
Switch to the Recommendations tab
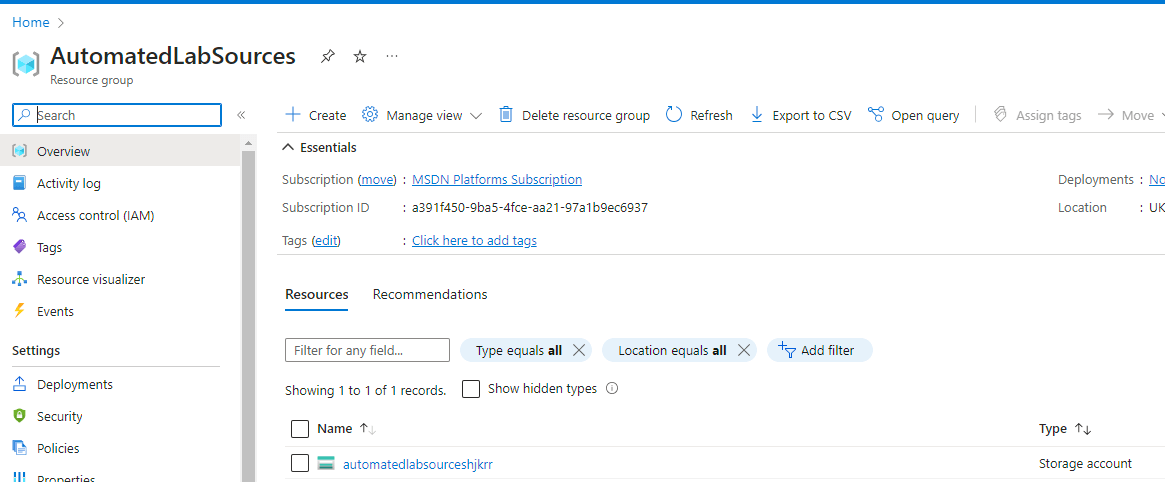click(x=430, y=295)
